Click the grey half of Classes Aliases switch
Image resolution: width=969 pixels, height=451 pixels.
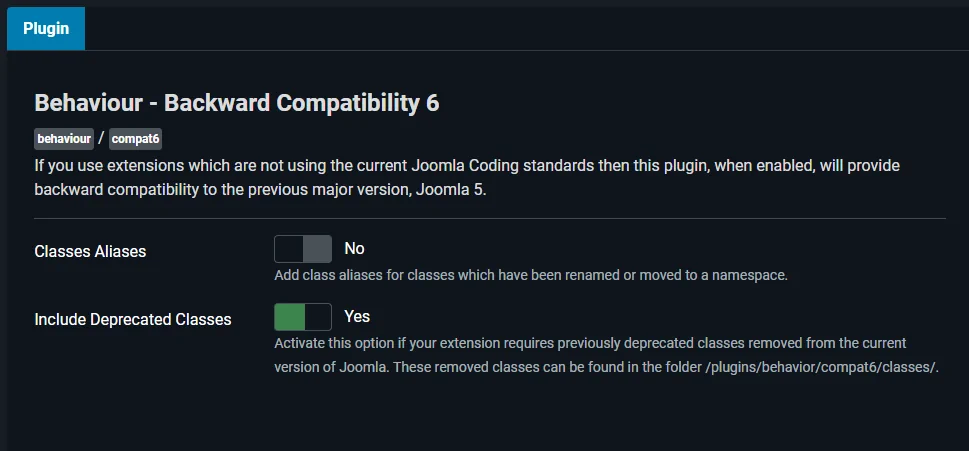pyautogui.click(x=317, y=249)
